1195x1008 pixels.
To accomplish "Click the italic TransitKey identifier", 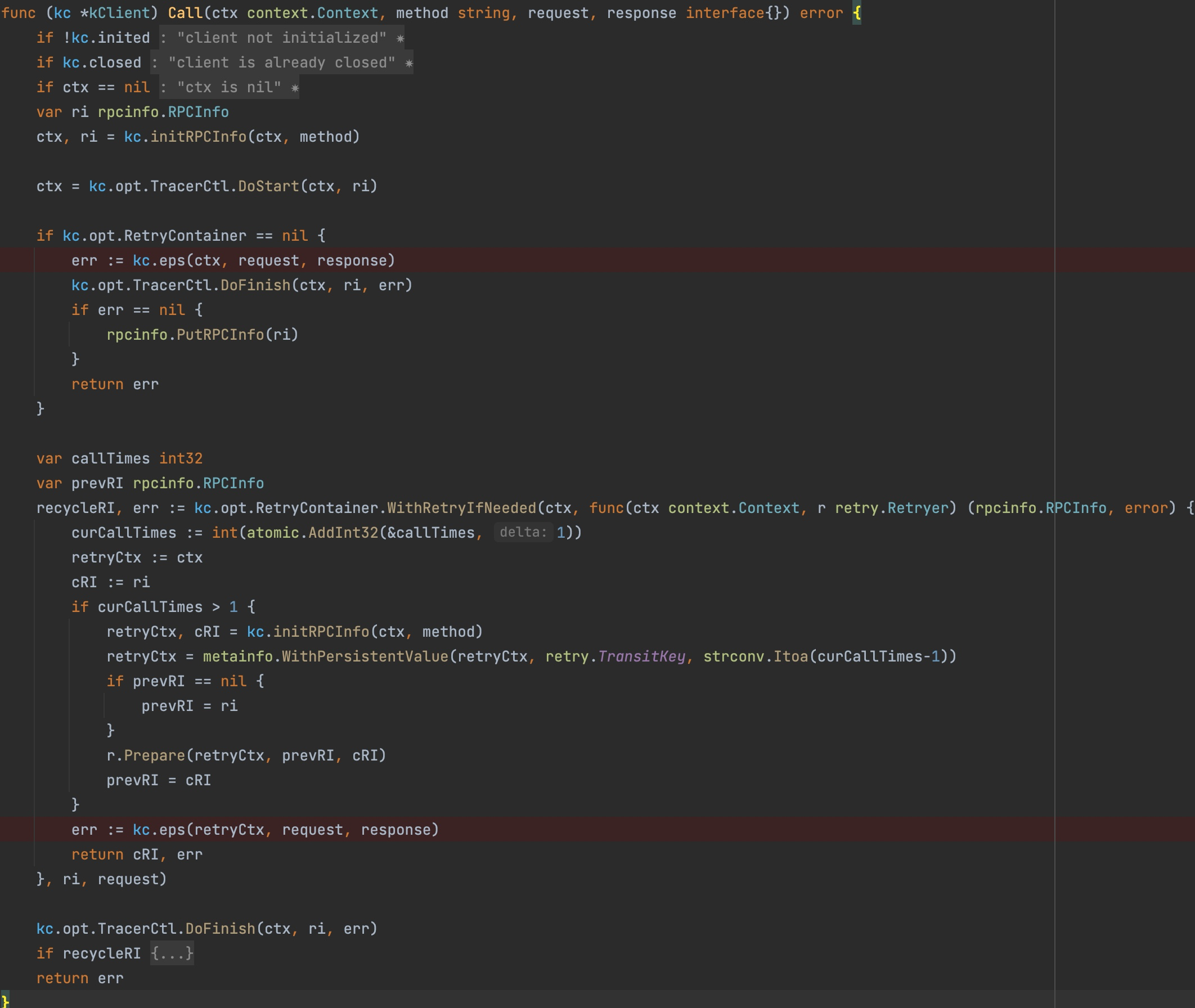I will [x=641, y=656].
